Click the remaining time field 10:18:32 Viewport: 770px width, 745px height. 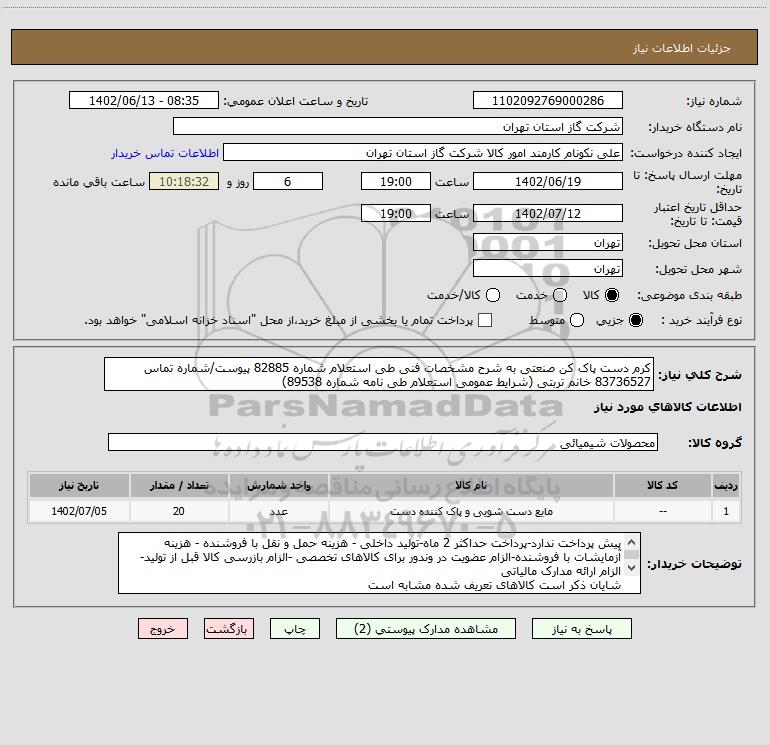coord(184,181)
